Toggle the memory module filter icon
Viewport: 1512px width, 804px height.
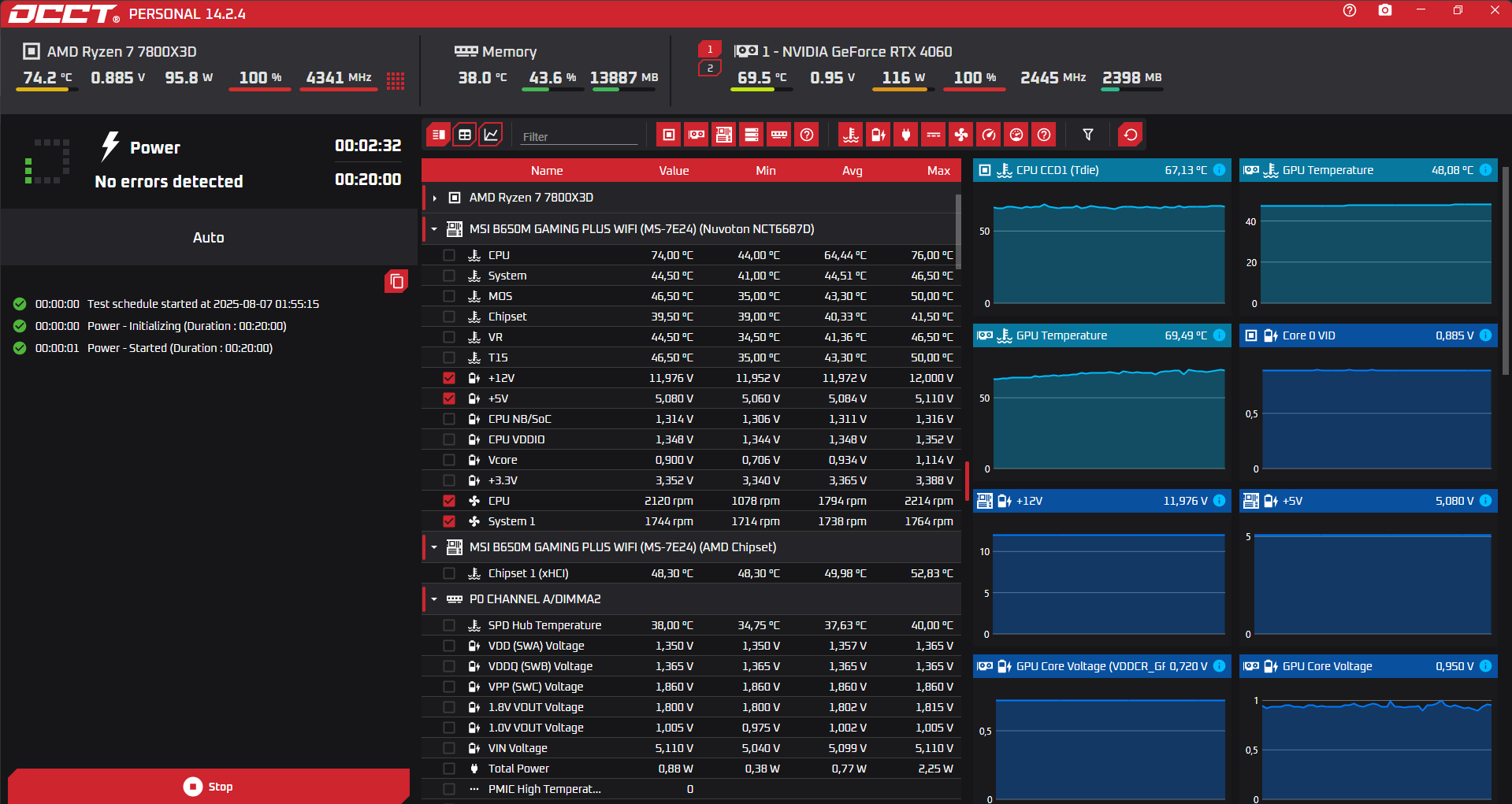tap(779, 135)
